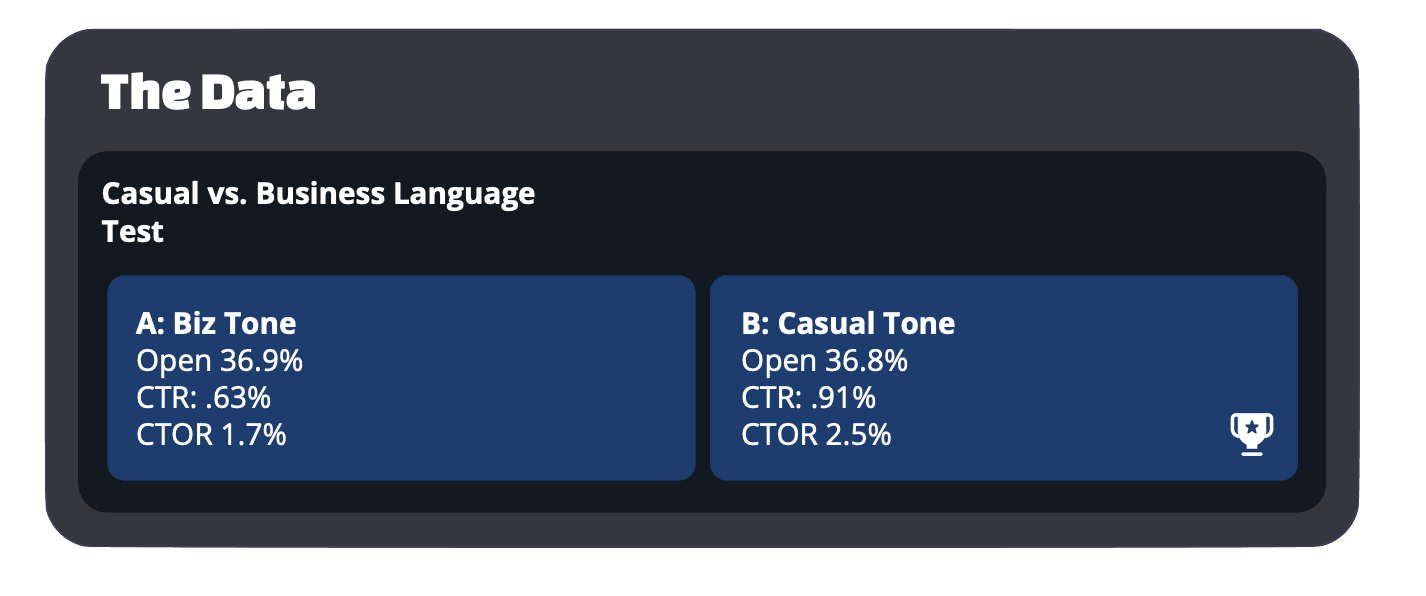Click the trophy winner icon

pyautogui.click(x=1251, y=434)
